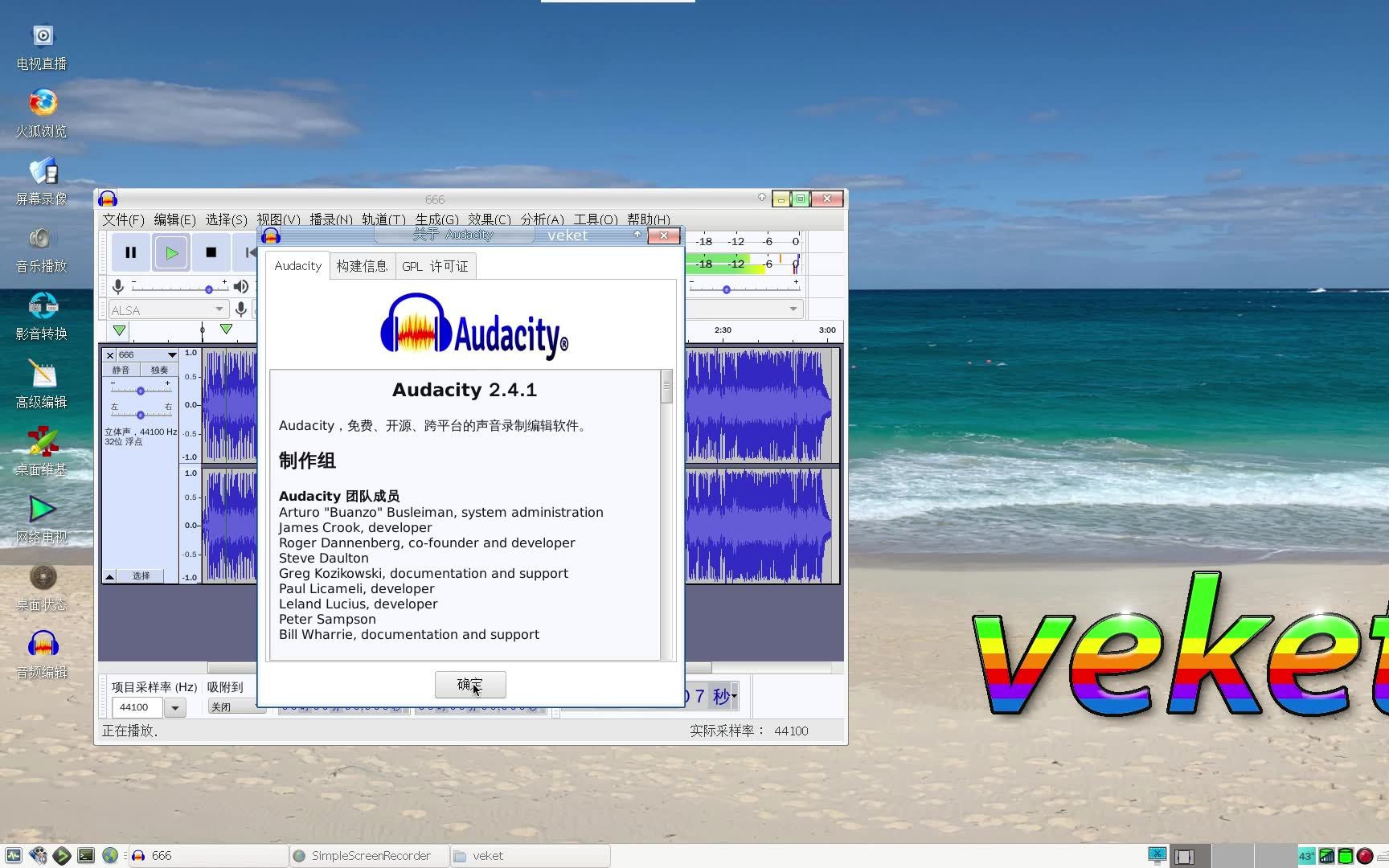Screen dimensions: 1389x868
Task: Collapse track 666 with the up arrow
Action: tap(109, 576)
